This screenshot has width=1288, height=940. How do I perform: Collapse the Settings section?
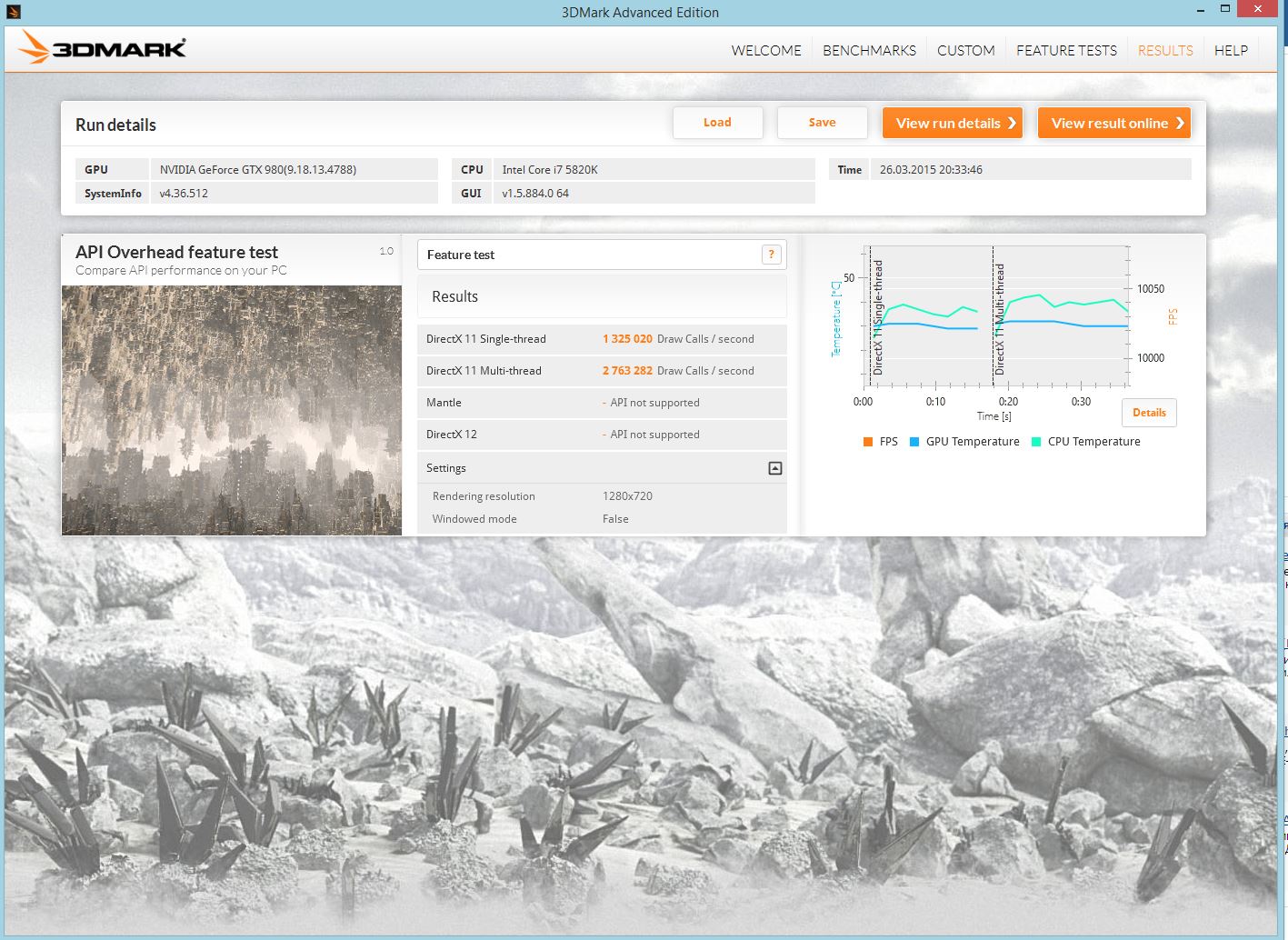pos(775,468)
